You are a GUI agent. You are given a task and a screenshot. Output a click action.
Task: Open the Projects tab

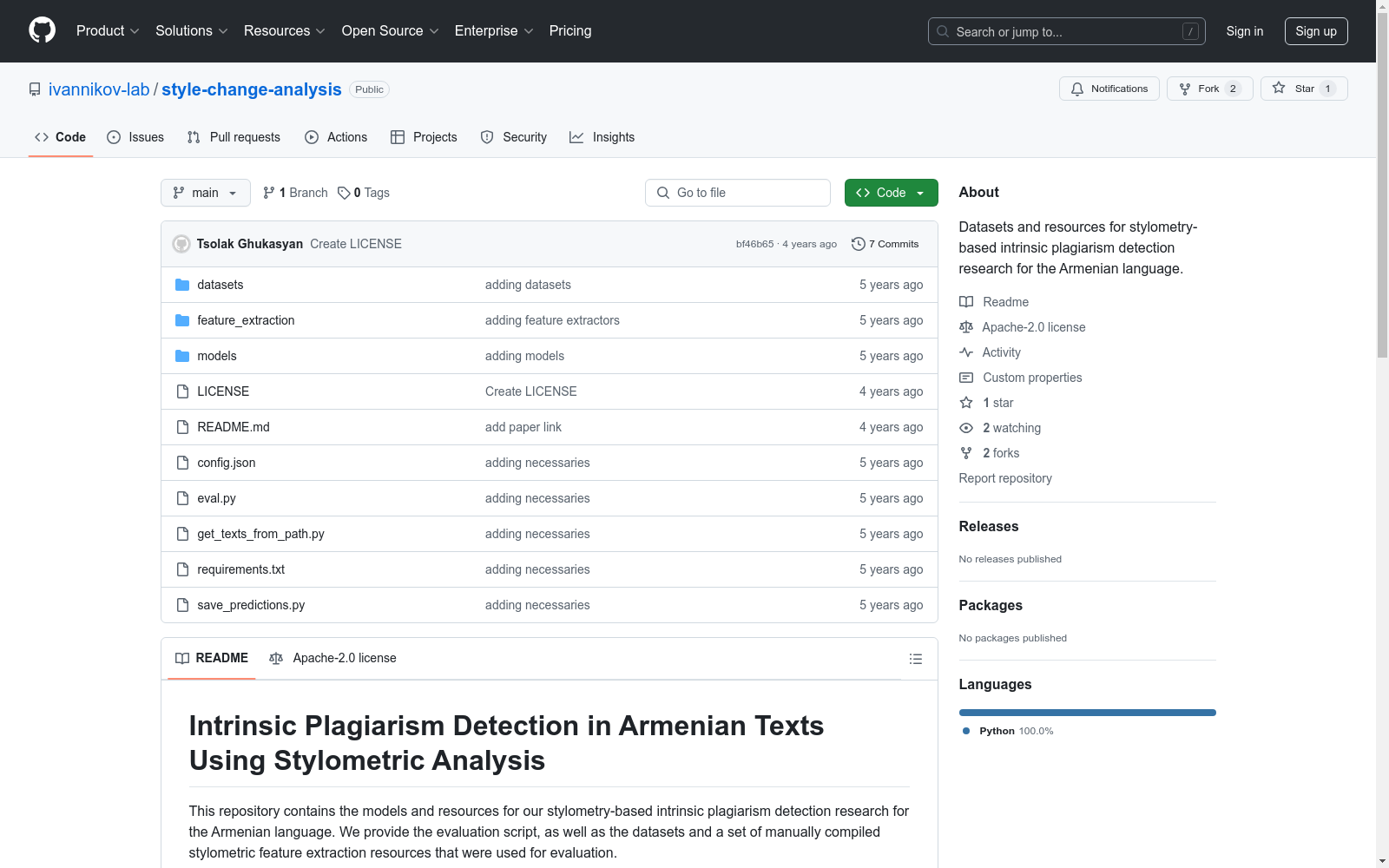424,137
